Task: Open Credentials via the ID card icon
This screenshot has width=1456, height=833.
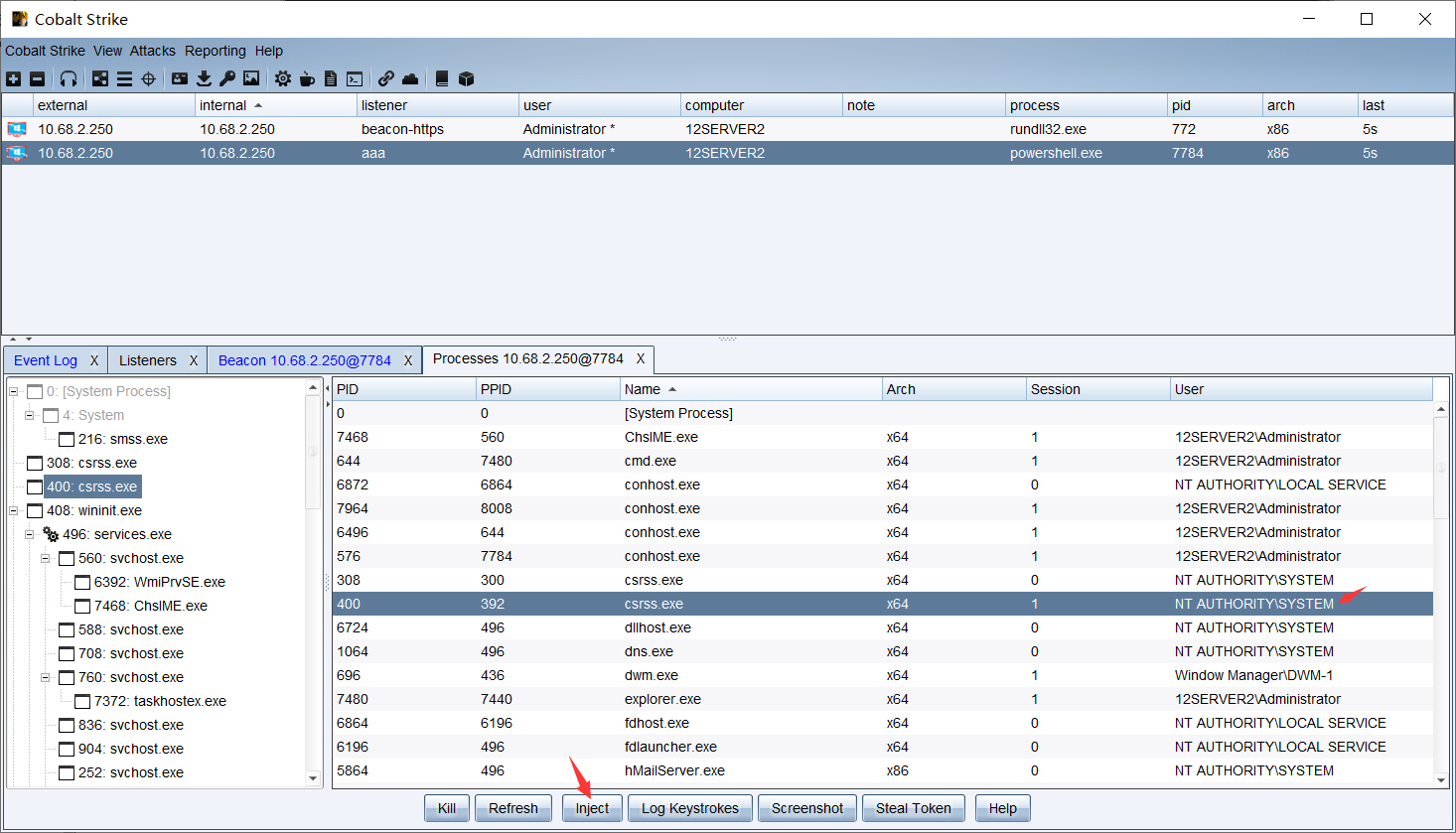Action: click(x=180, y=78)
